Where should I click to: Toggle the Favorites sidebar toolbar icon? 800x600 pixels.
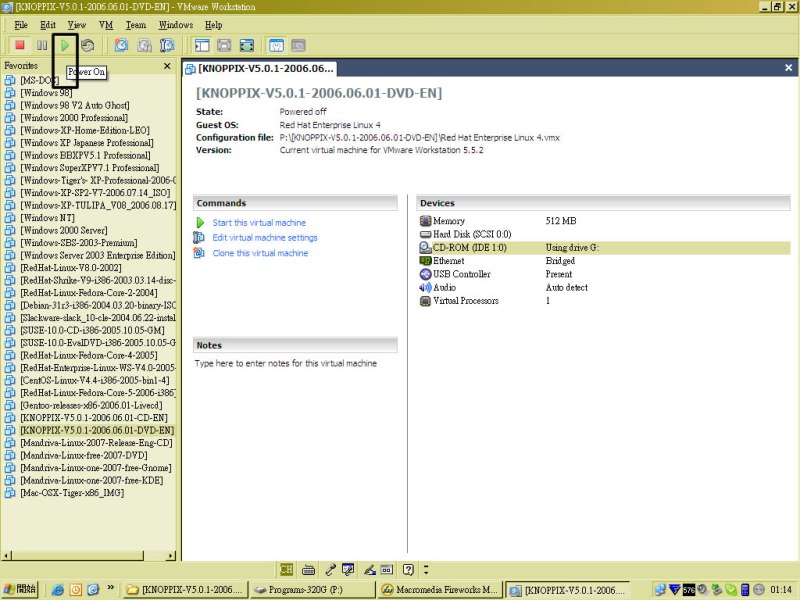202,45
